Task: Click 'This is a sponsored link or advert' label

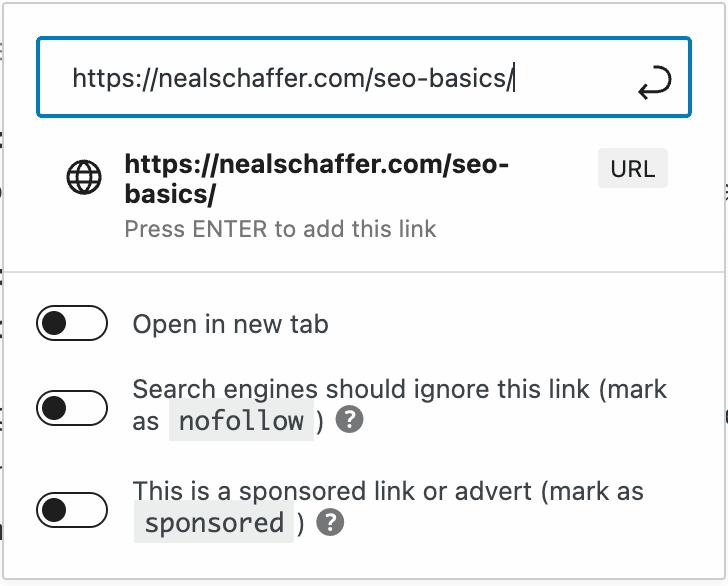Action: click(388, 491)
